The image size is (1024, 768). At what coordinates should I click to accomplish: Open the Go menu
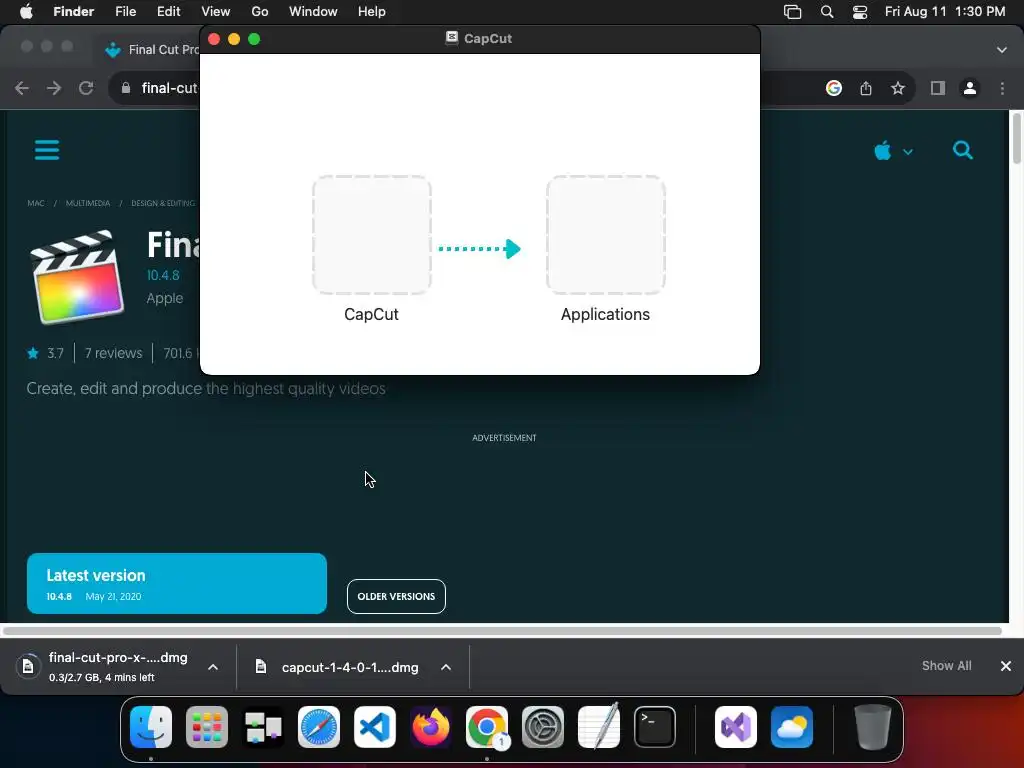coord(260,12)
